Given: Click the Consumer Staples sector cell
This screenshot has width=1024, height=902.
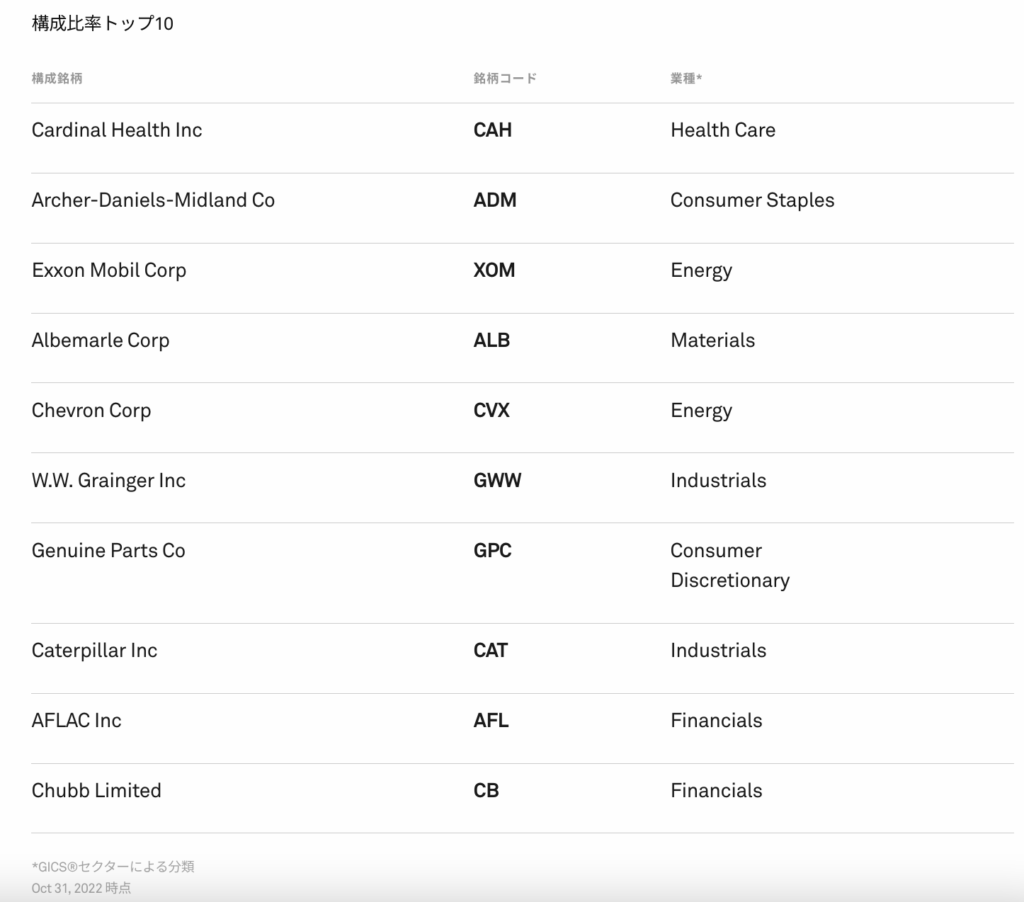Looking at the screenshot, I should coord(752,200).
